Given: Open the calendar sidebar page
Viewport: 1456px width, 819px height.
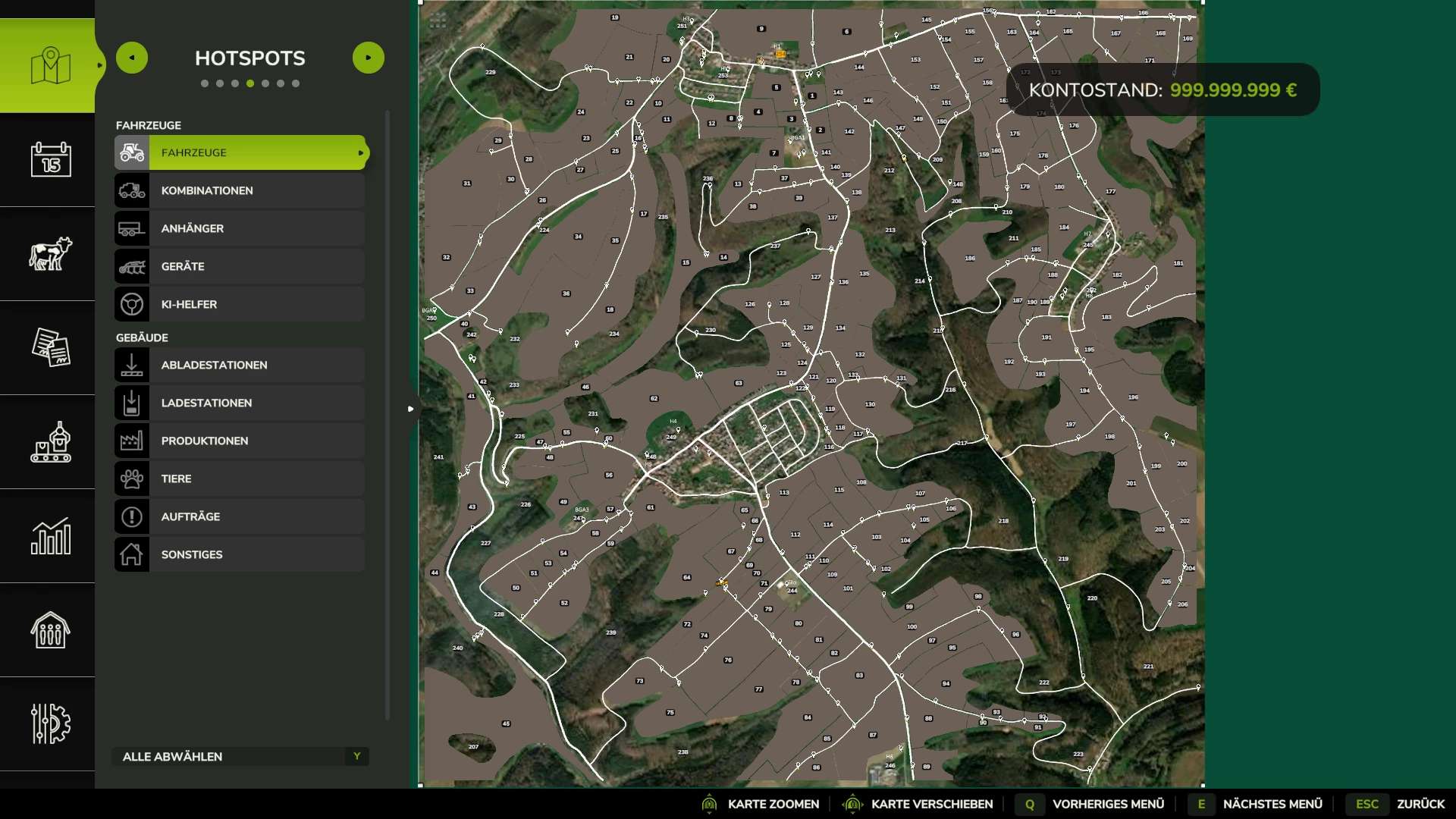Looking at the screenshot, I should [x=50, y=159].
